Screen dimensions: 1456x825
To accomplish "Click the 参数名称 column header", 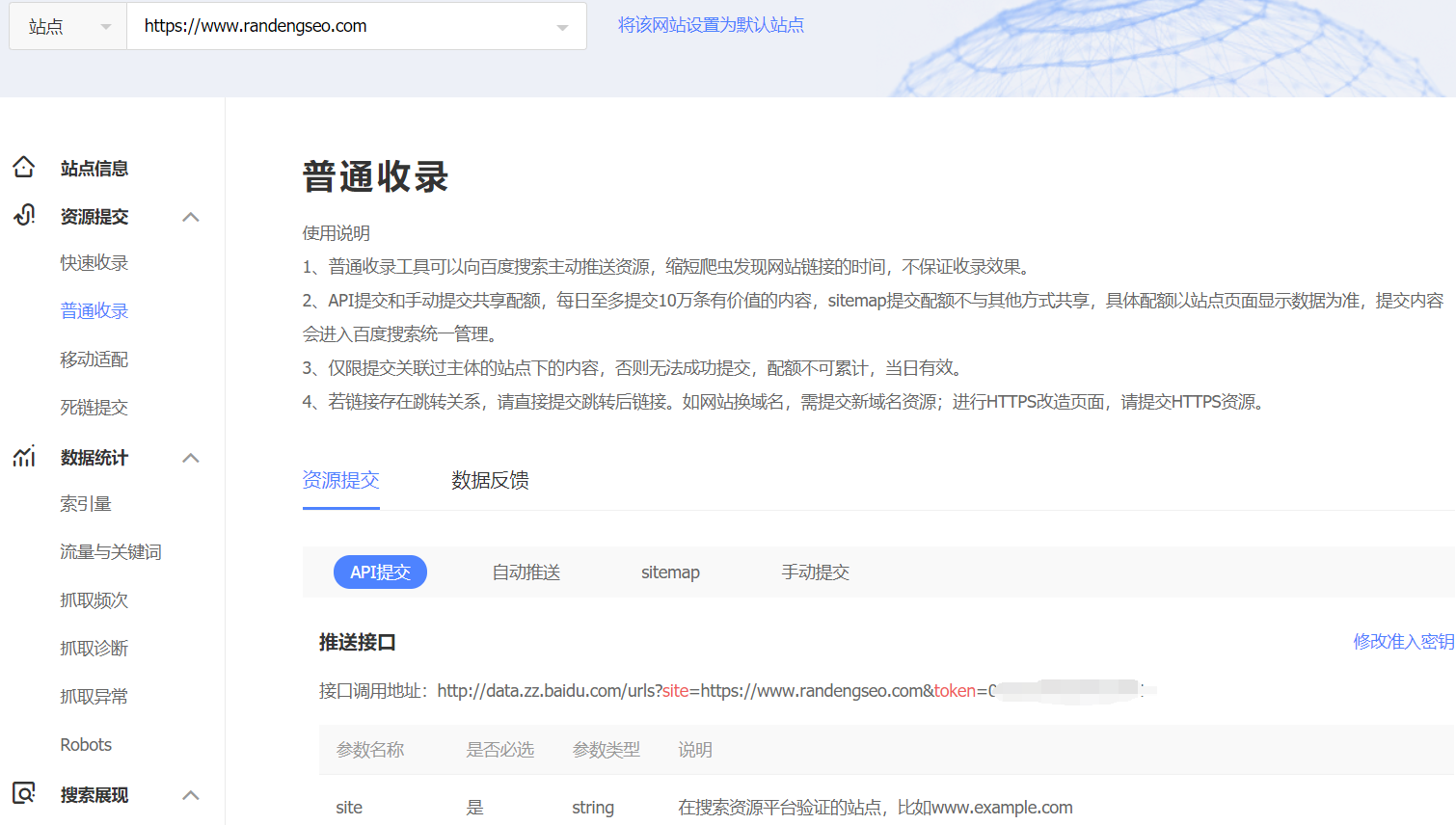I will click(x=370, y=750).
